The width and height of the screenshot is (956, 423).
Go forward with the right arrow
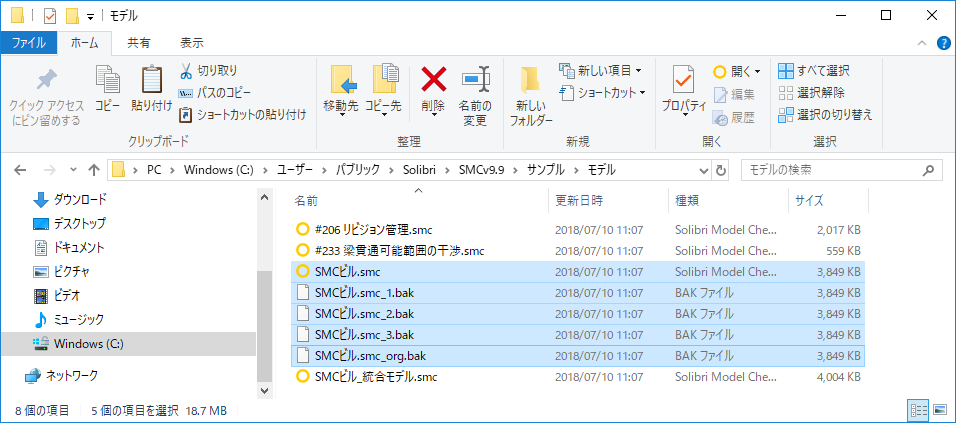tap(51, 170)
